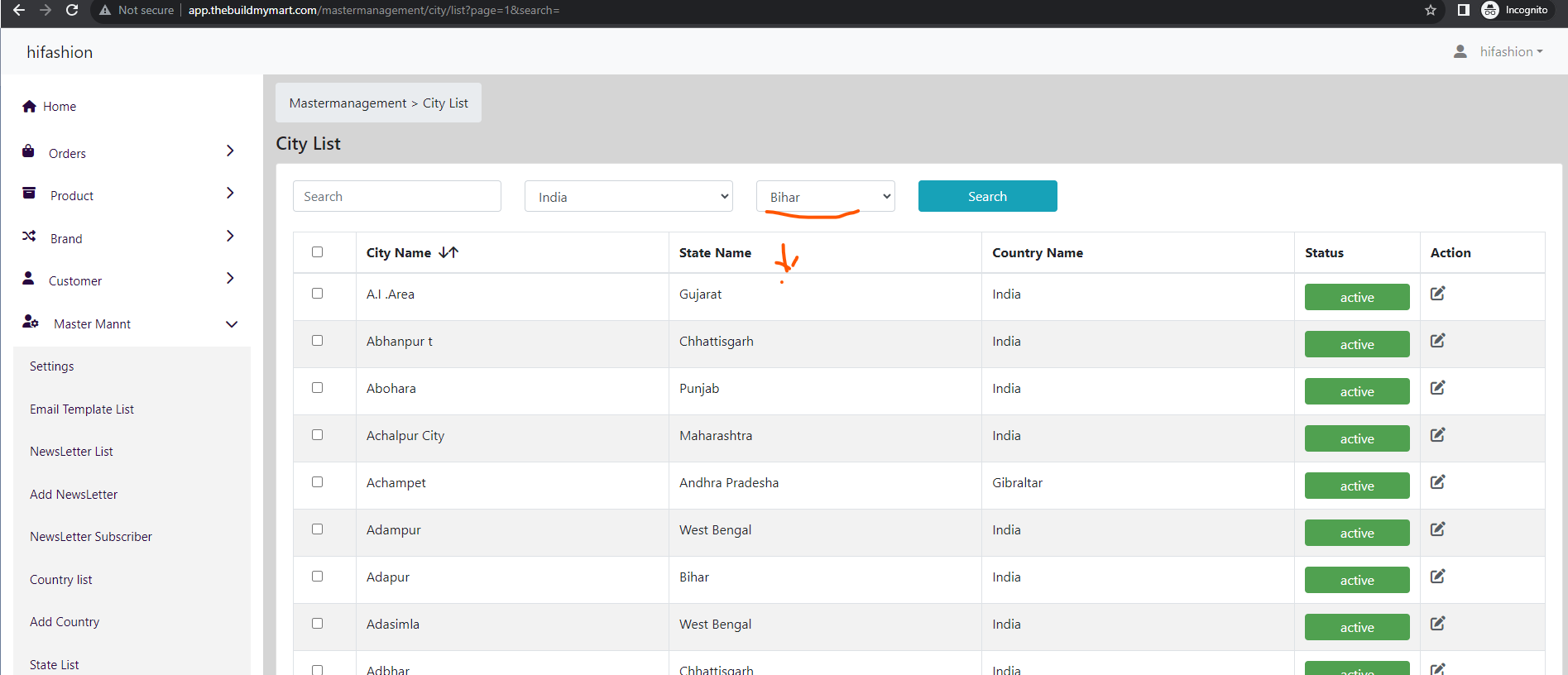Reload the page with the refresh icon
This screenshot has width=1568, height=675.
(x=72, y=10)
